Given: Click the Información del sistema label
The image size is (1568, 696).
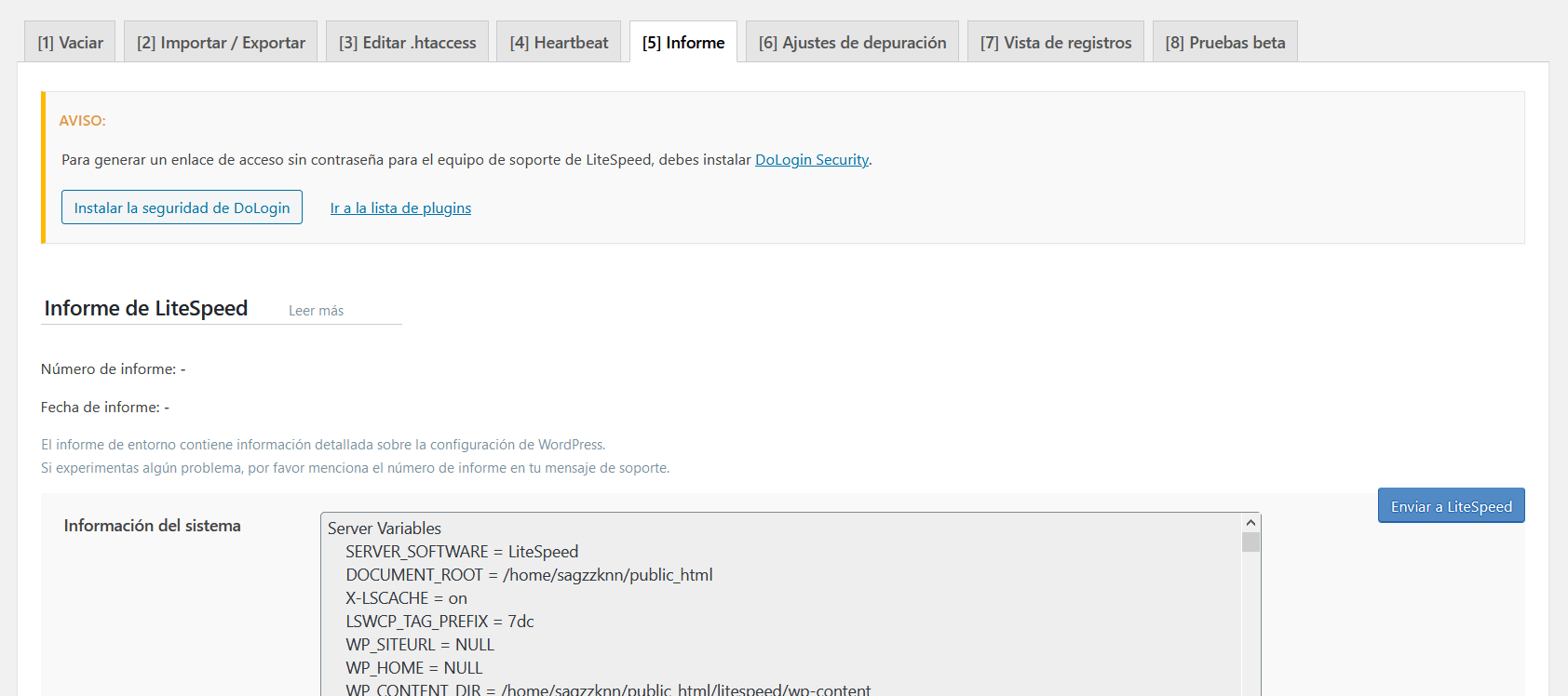Looking at the screenshot, I should 152,526.
